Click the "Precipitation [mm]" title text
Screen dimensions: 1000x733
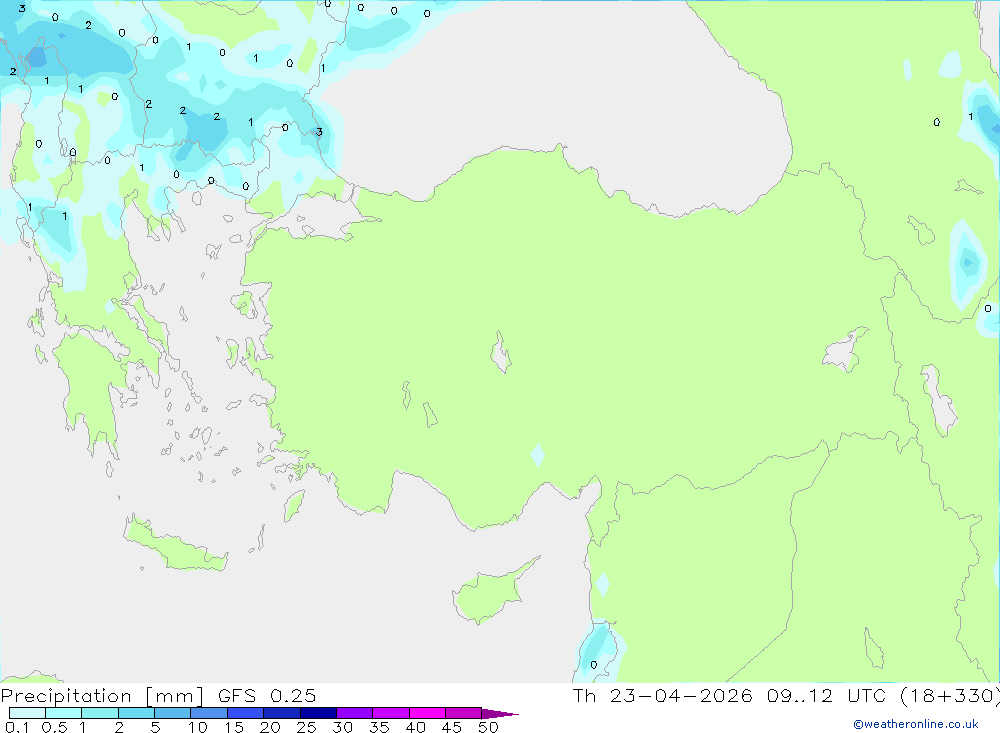102,696
